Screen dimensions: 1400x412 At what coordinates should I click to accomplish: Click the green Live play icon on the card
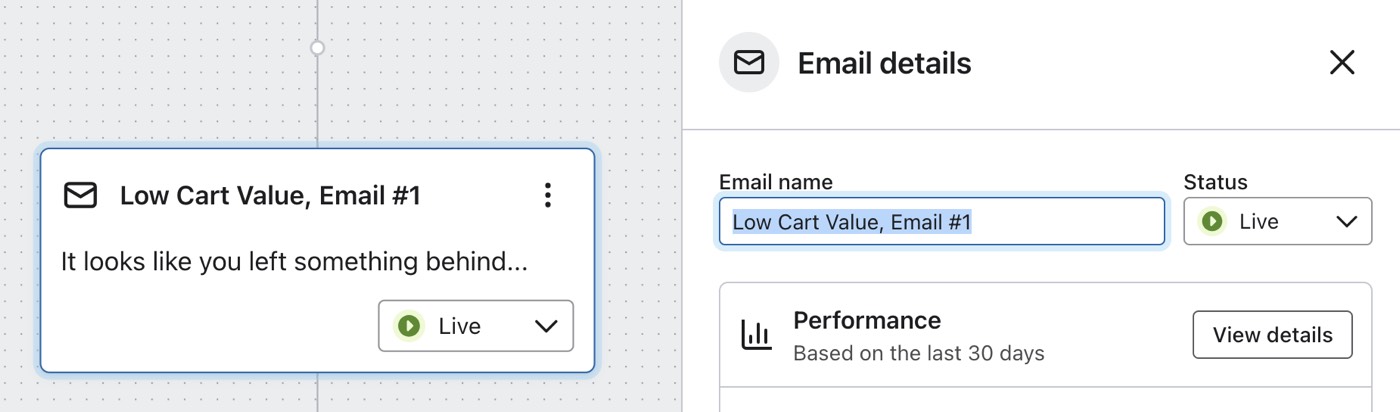(408, 326)
